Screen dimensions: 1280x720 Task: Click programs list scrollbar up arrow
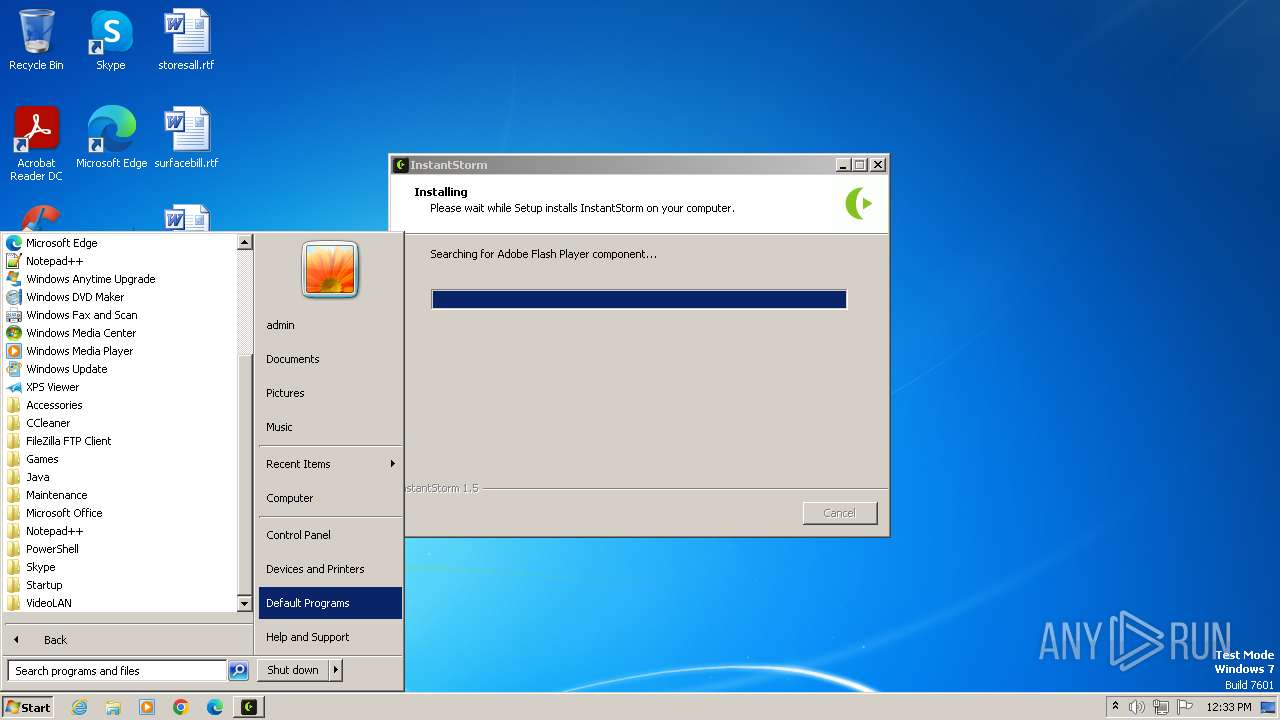244,242
